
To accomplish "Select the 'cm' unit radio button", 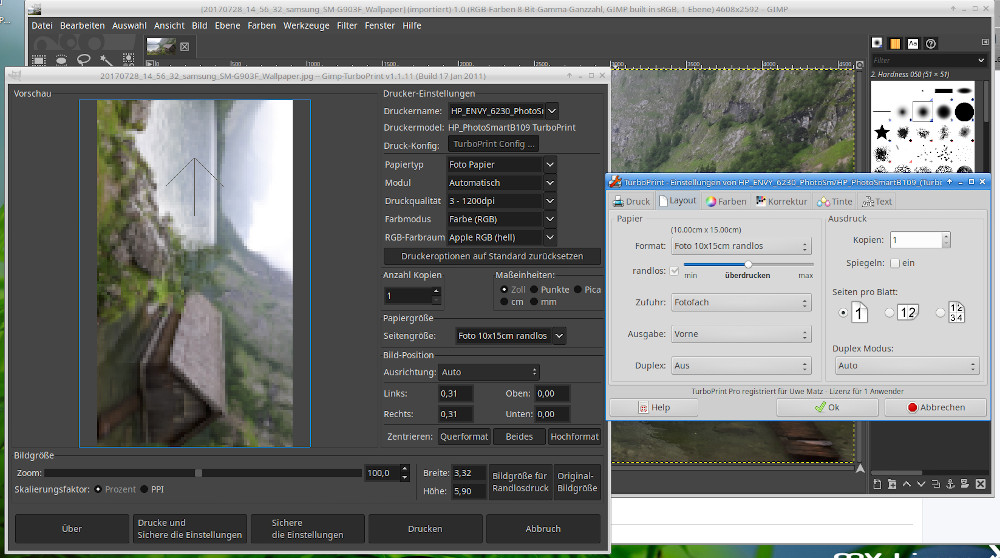I will click(x=505, y=301).
